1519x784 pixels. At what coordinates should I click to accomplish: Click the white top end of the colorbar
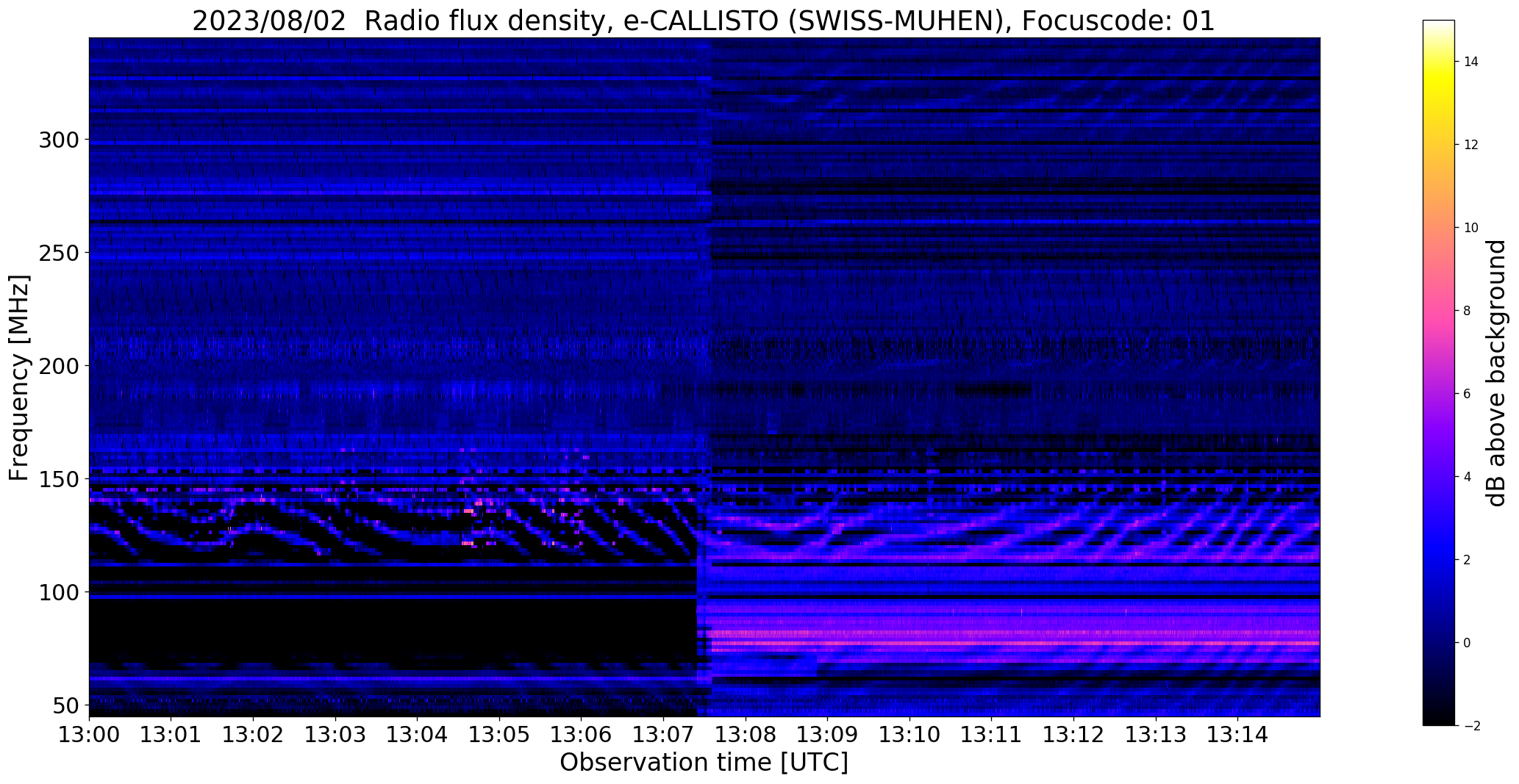[1439, 25]
